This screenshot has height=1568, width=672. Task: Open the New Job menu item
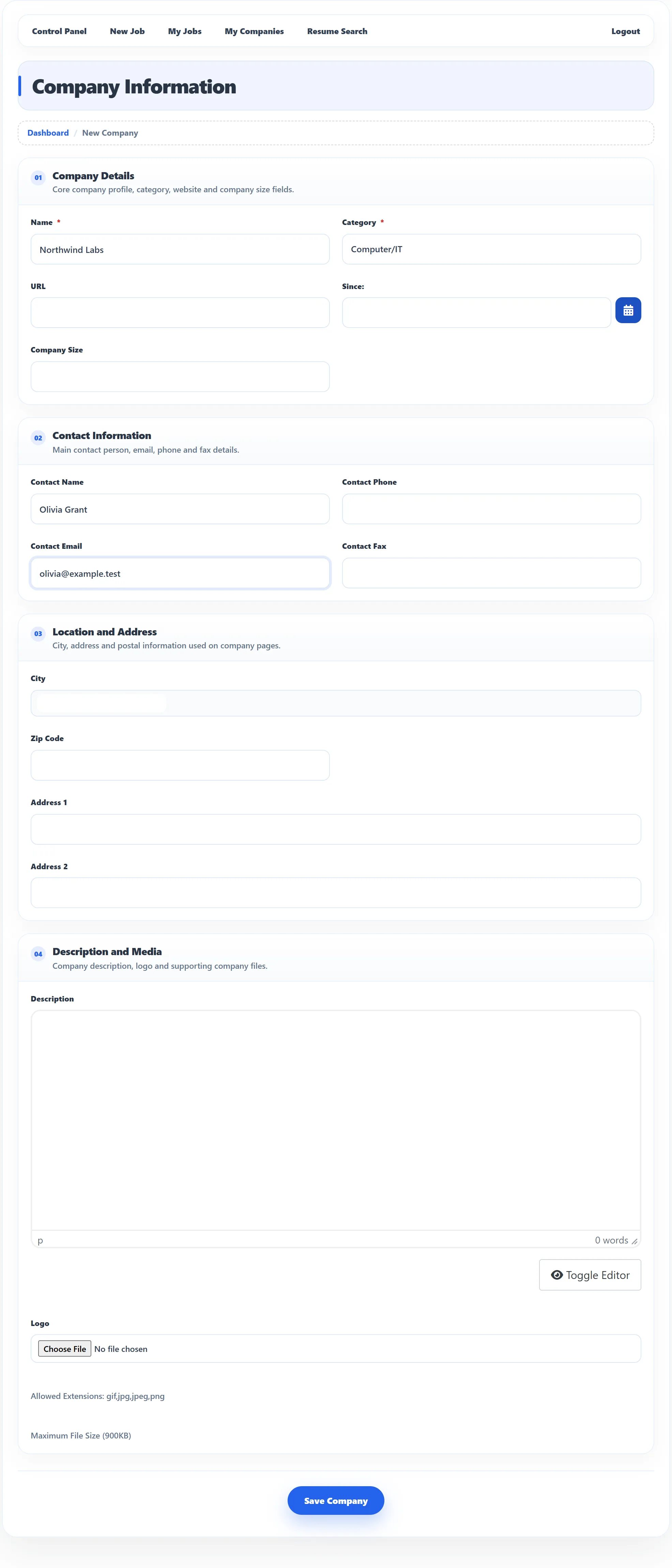pyautogui.click(x=127, y=31)
